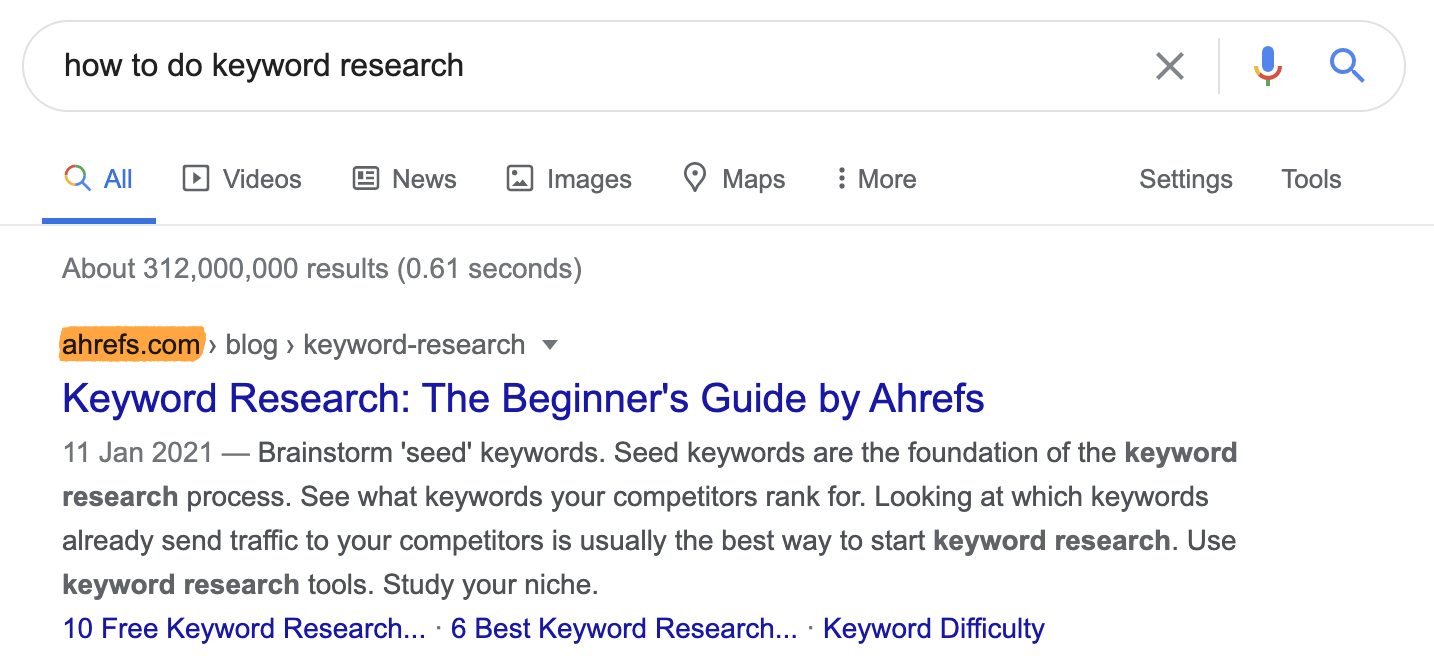Open the search Tools options
The height and width of the screenshot is (668, 1434).
1311,179
